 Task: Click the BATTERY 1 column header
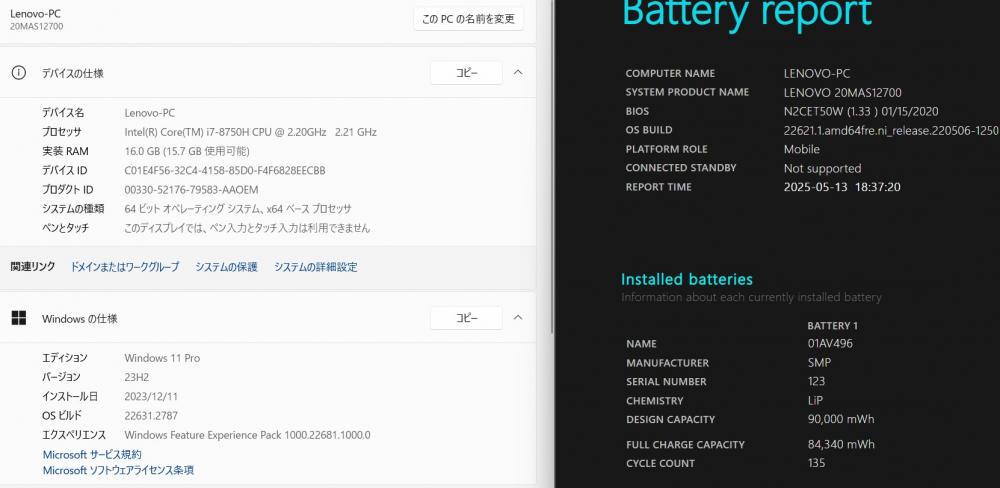(832, 325)
